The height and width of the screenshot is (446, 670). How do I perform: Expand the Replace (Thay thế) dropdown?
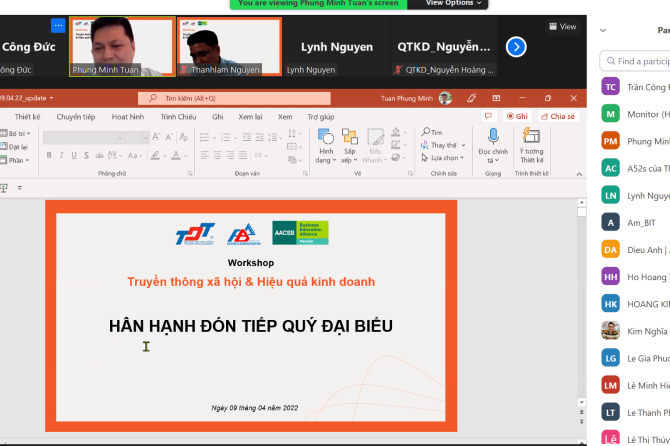[462, 145]
